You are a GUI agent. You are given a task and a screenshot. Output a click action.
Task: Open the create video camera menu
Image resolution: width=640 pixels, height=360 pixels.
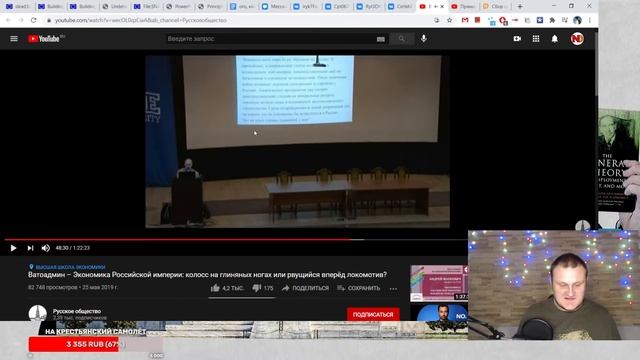(x=517, y=38)
